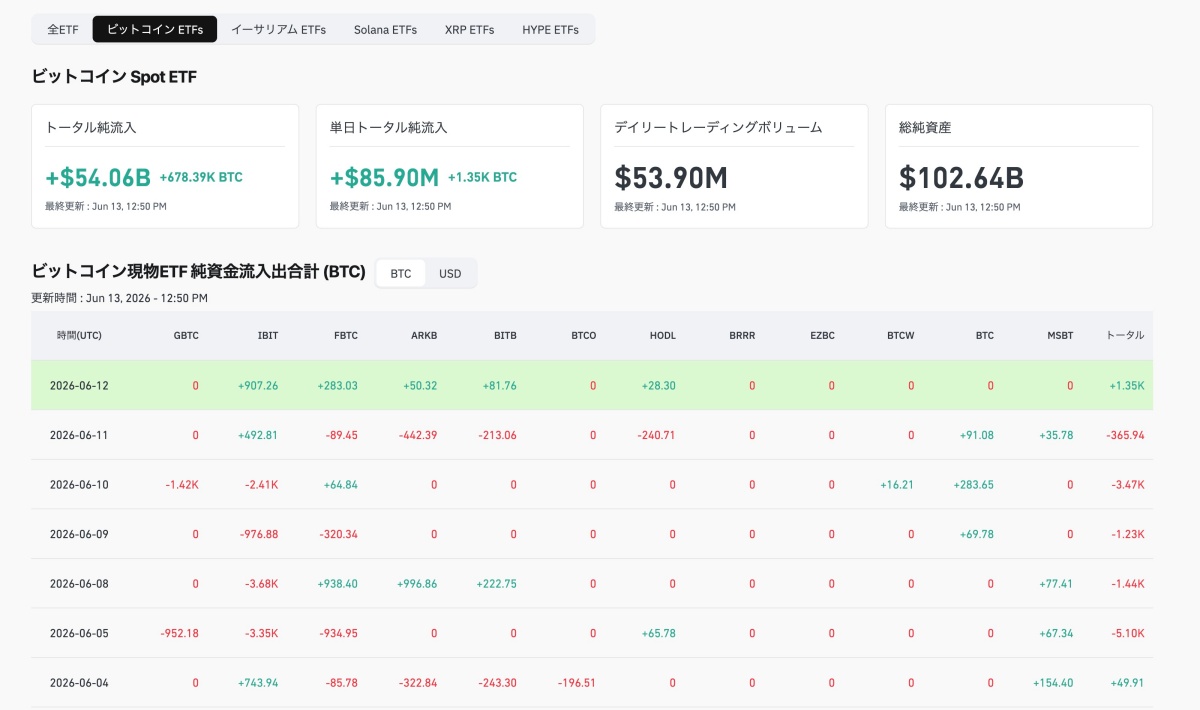Image resolution: width=1200 pixels, height=710 pixels.
Task: Click the トータル column header
Action: [1125, 335]
